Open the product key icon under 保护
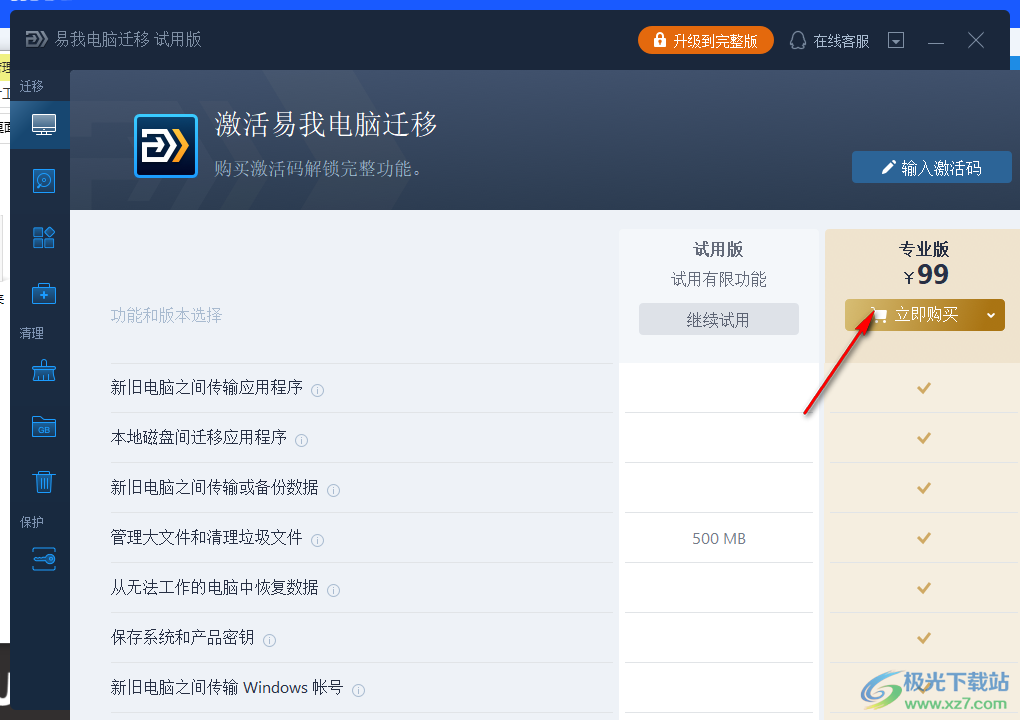This screenshot has height=720, width=1020. tap(43, 559)
